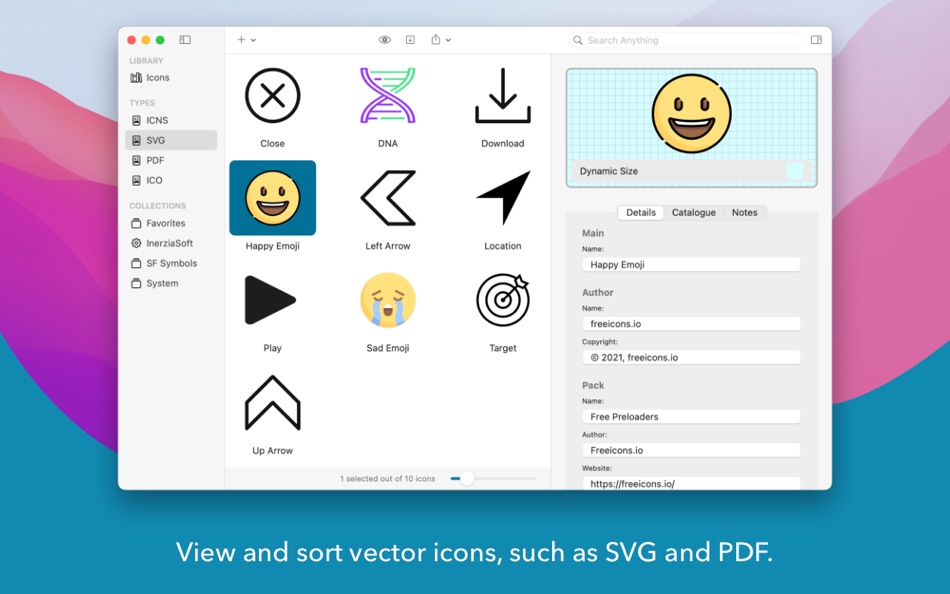
Task: Switch to the Details tab
Action: pyautogui.click(x=640, y=213)
